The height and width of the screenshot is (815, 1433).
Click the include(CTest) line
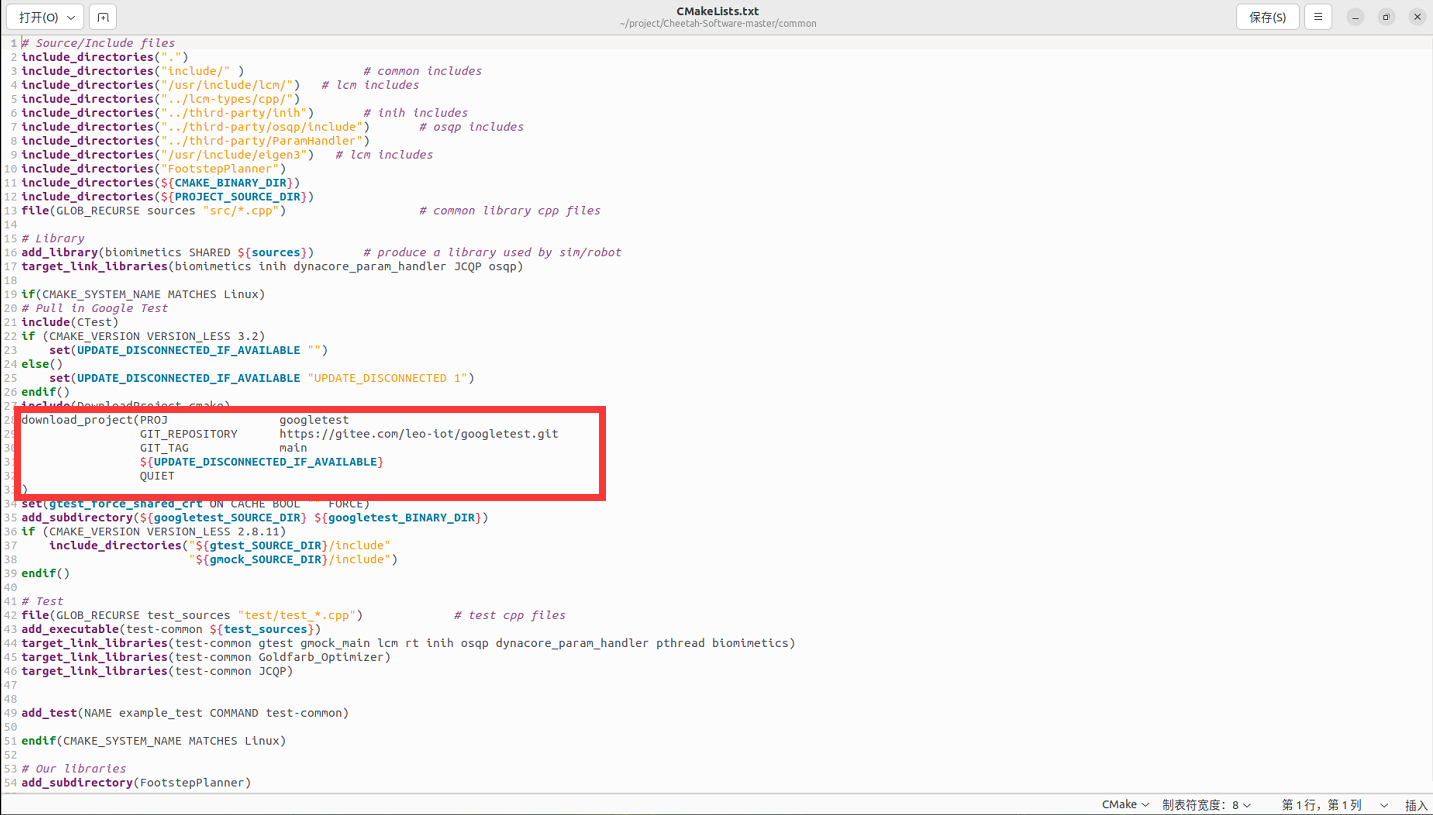tap(70, 322)
